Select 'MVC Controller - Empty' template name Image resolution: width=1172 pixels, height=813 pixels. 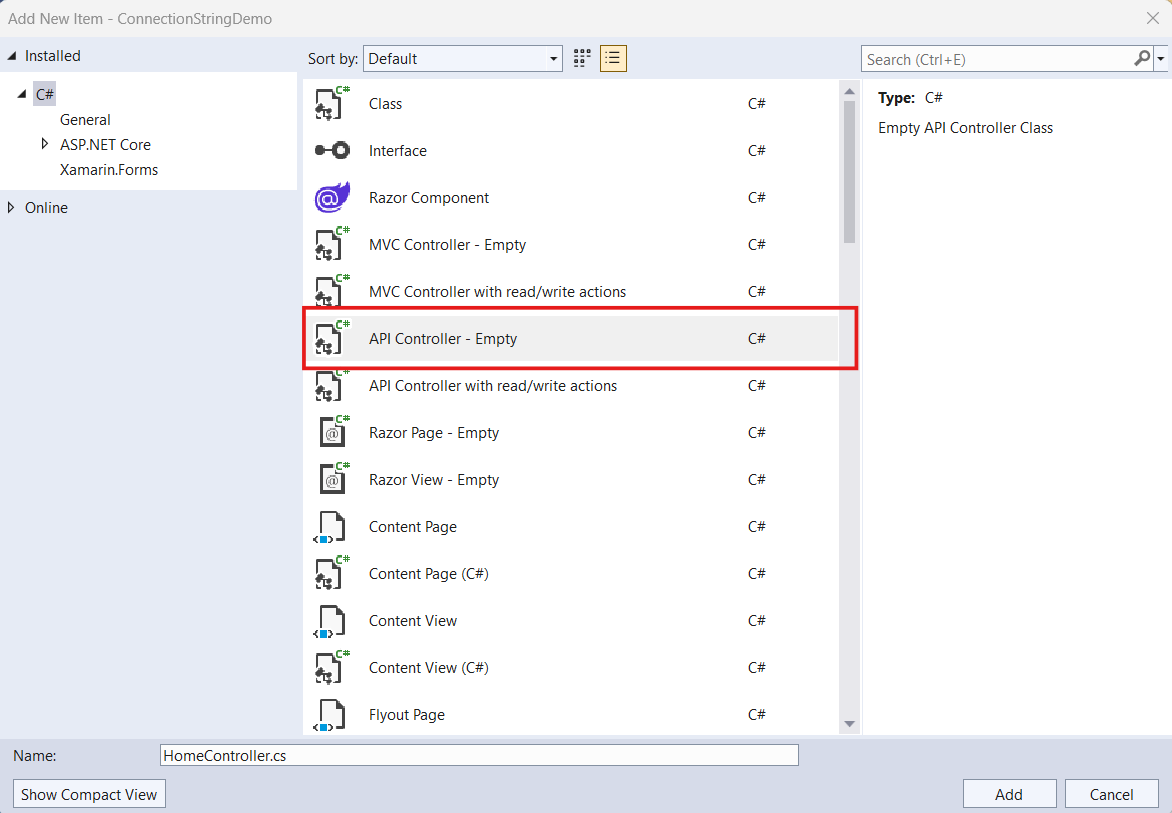click(x=447, y=245)
